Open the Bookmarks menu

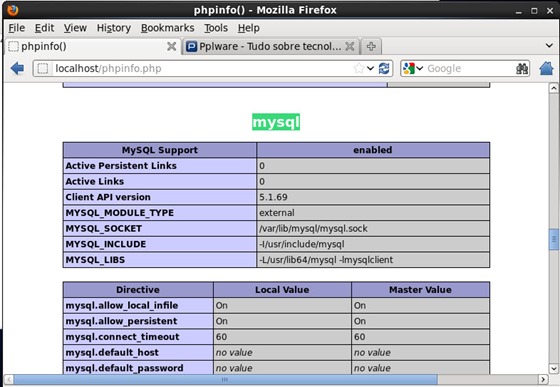[168, 28]
